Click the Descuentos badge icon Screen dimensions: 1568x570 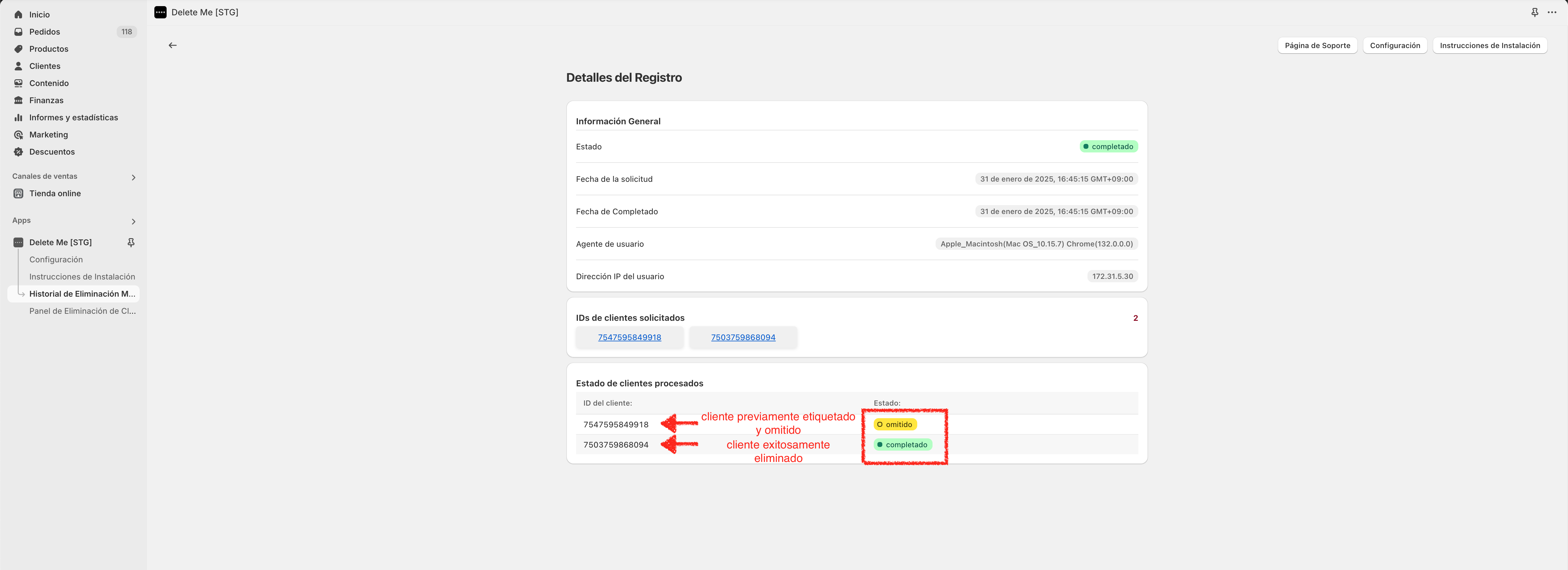[18, 152]
